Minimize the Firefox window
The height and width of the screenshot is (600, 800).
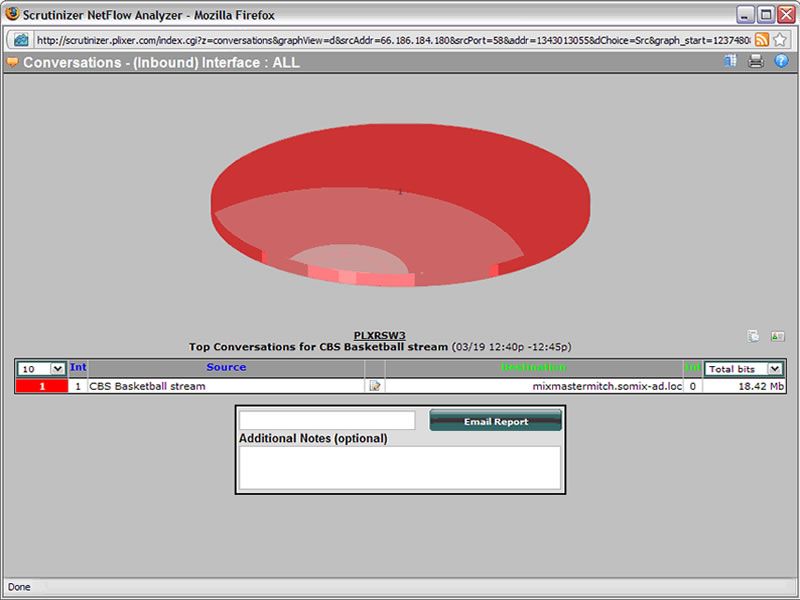745,14
